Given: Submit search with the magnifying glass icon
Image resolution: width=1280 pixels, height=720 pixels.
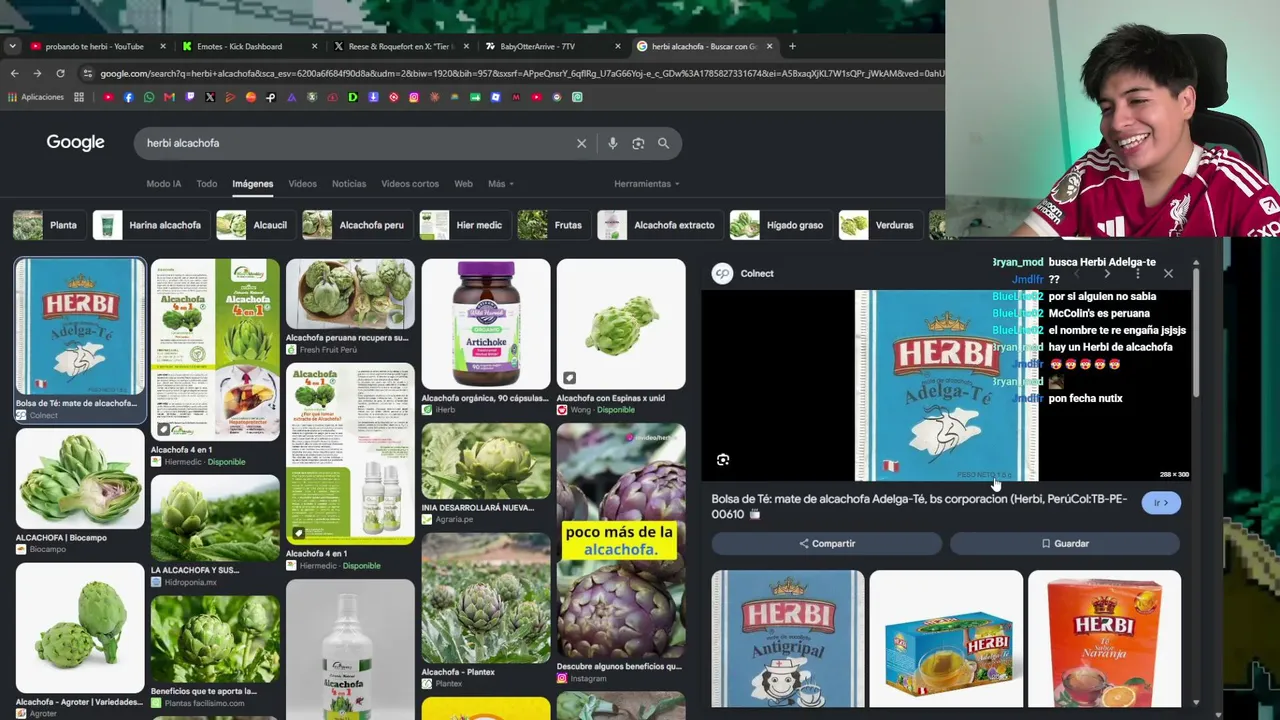Looking at the screenshot, I should (663, 143).
